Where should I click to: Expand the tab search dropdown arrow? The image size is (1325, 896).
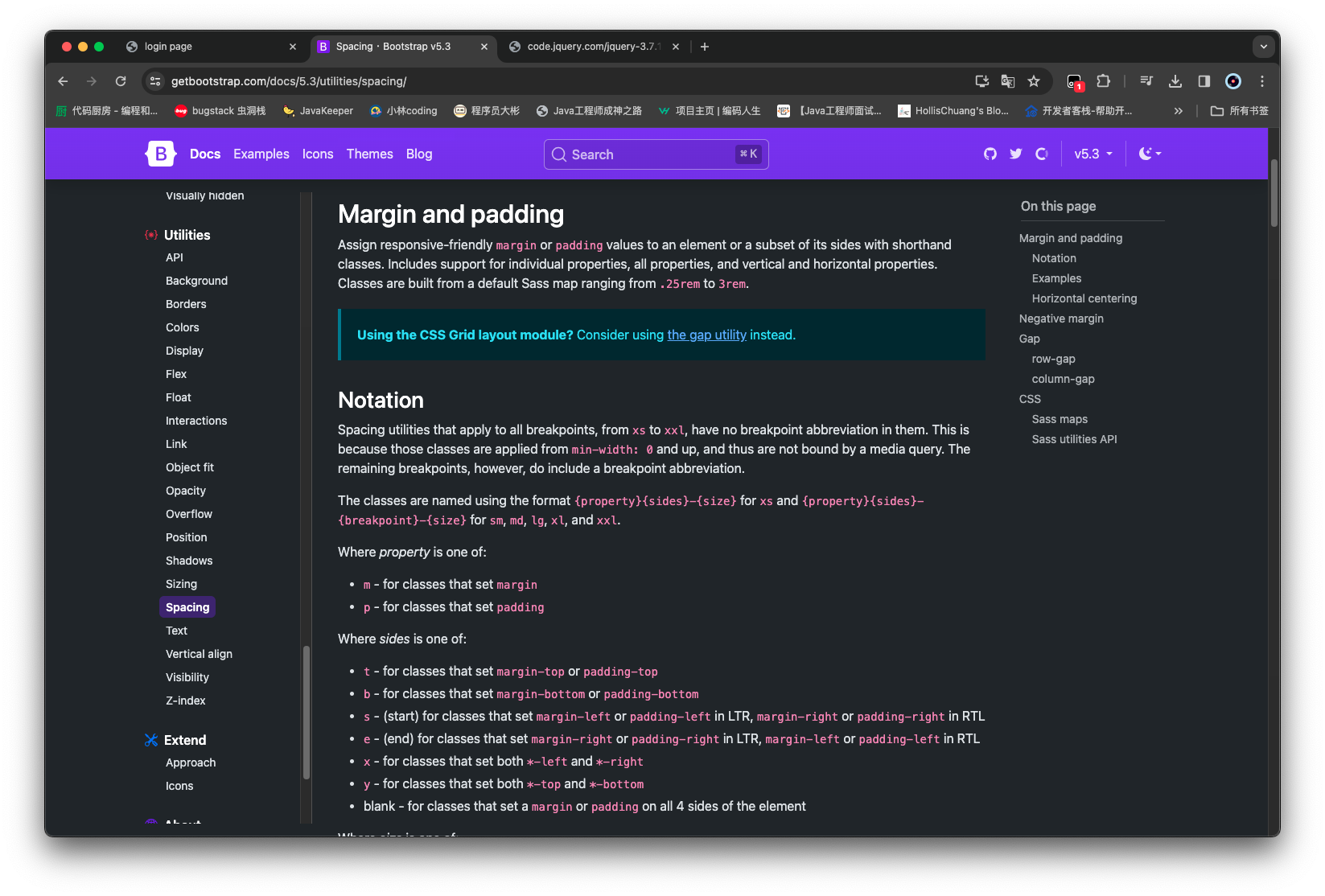coord(1263,47)
